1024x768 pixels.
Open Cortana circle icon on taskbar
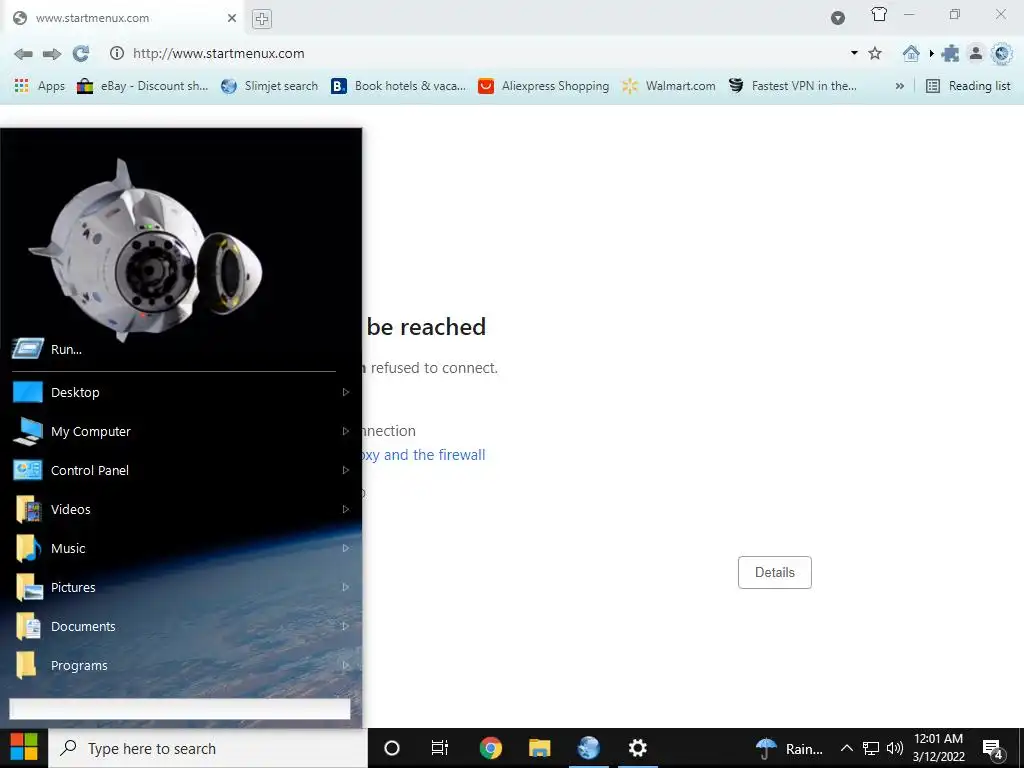pos(391,748)
